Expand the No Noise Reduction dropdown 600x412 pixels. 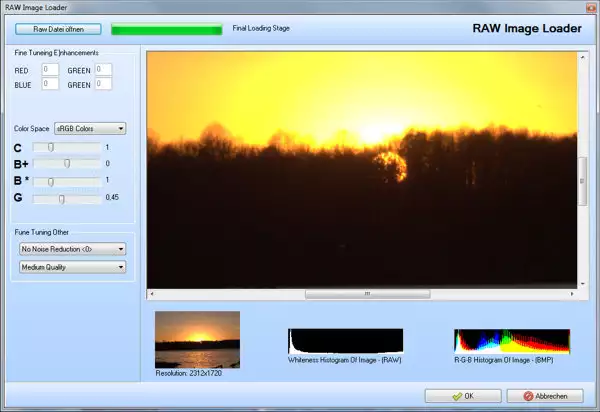[72, 248]
